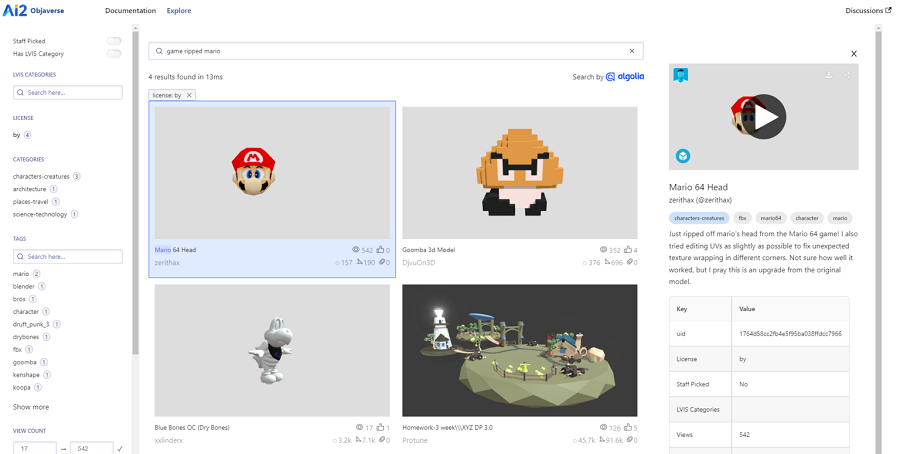This screenshot has height=454, width=900.
Task: Click the right detail panel vertical scrollbar
Action: click(x=878, y=241)
